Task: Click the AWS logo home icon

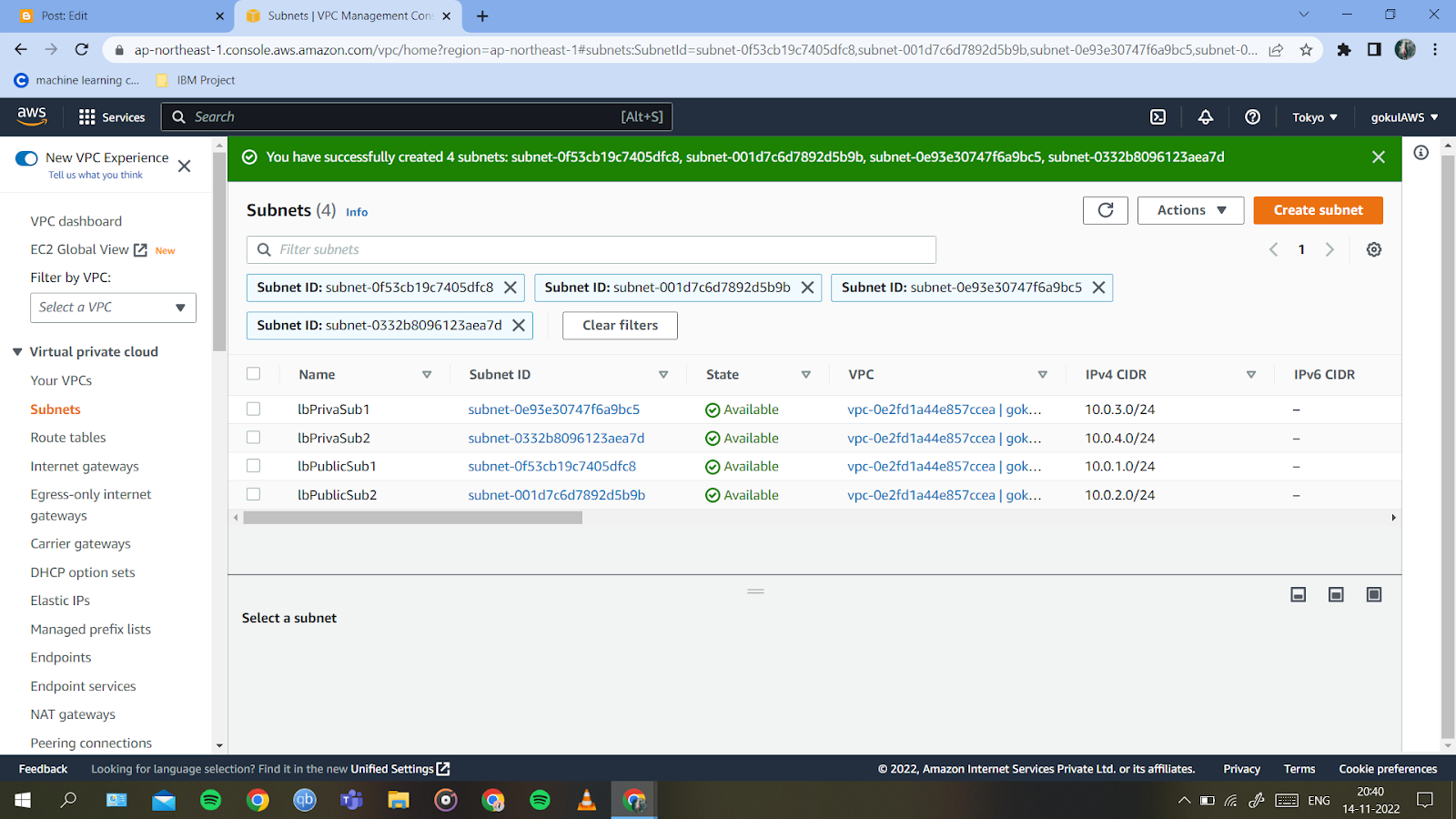Action: pos(32,116)
